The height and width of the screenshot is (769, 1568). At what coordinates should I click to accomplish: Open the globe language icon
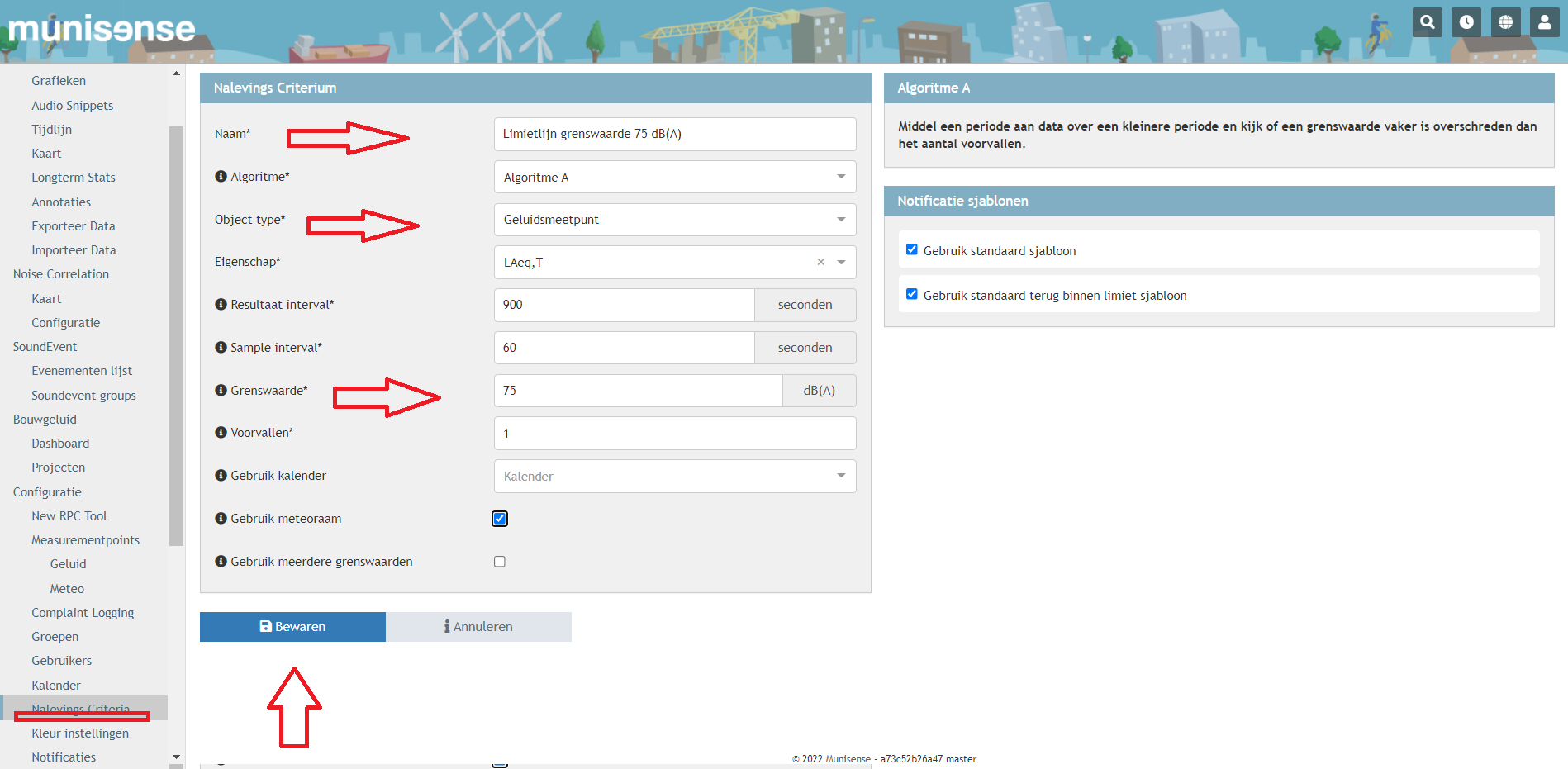1505,22
